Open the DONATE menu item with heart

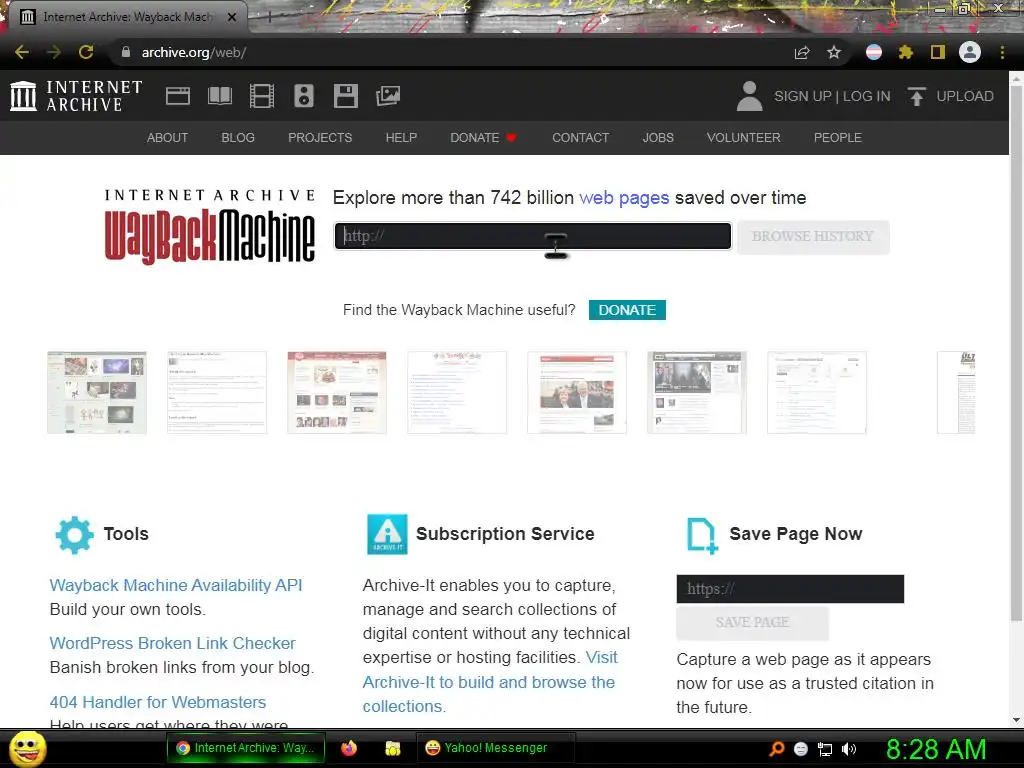pyautogui.click(x=483, y=138)
